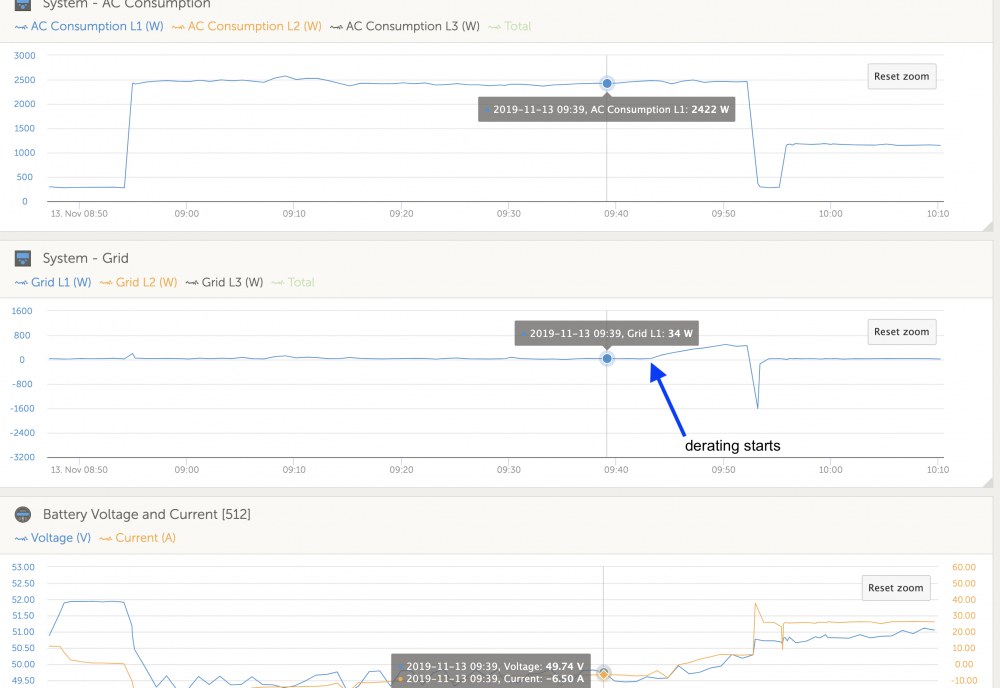Click the 60.00 value on battery current axis
The height and width of the screenshot is (688, 1000).
coord(964,567)
